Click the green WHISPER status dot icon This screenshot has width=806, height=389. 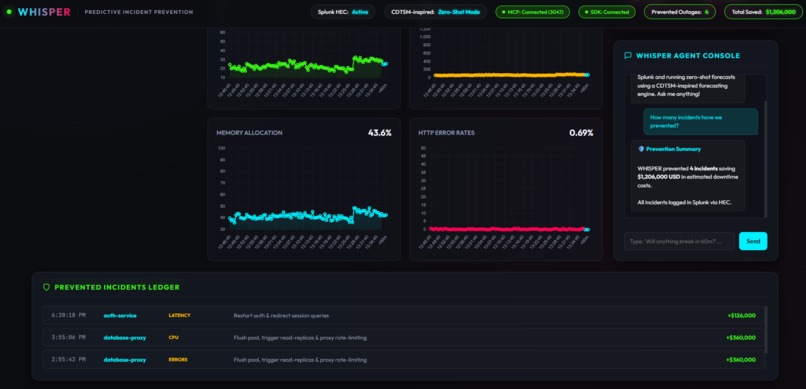click(x=9, y=11)
